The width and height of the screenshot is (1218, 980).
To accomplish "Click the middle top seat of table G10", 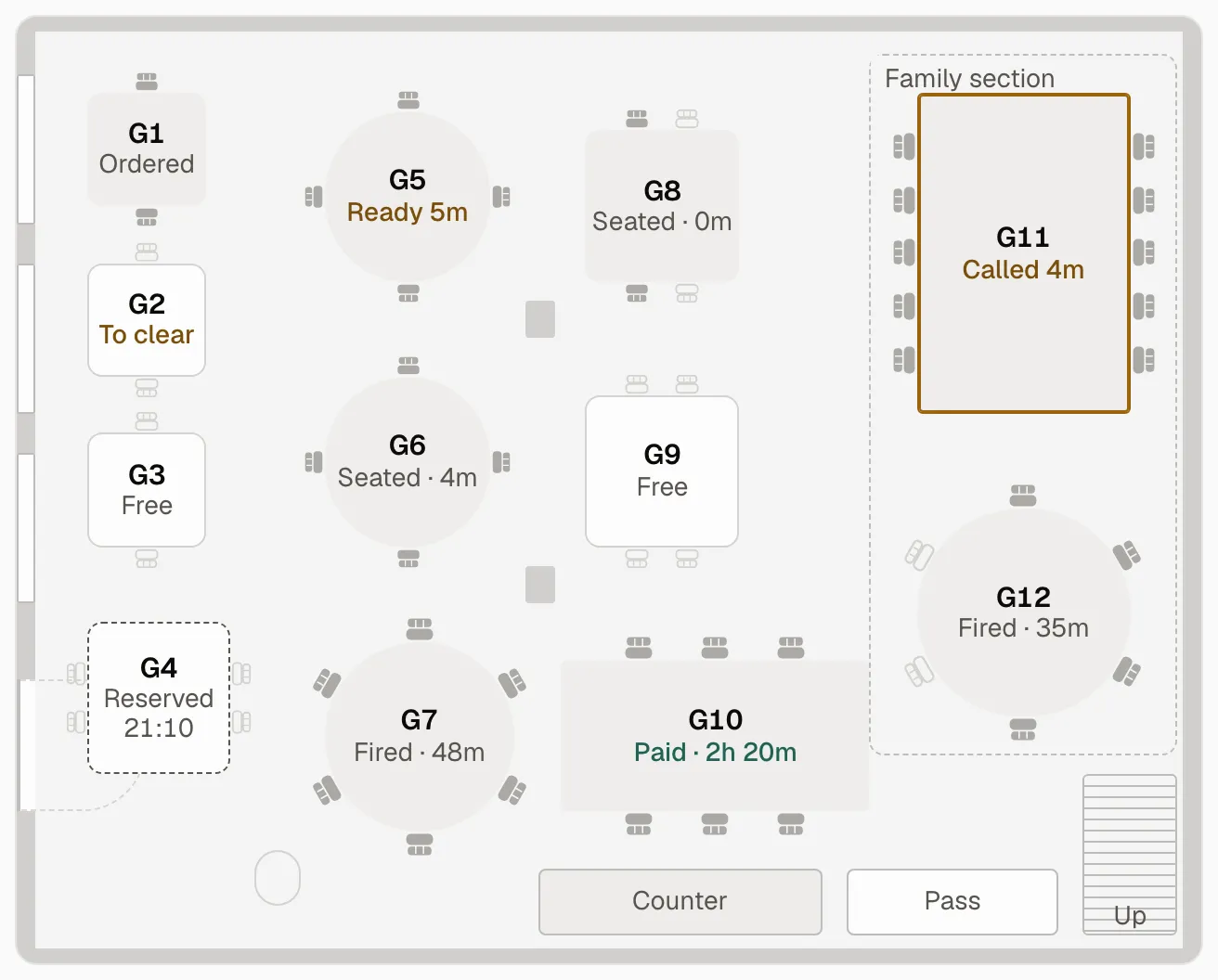I will [x=715, y=647].
